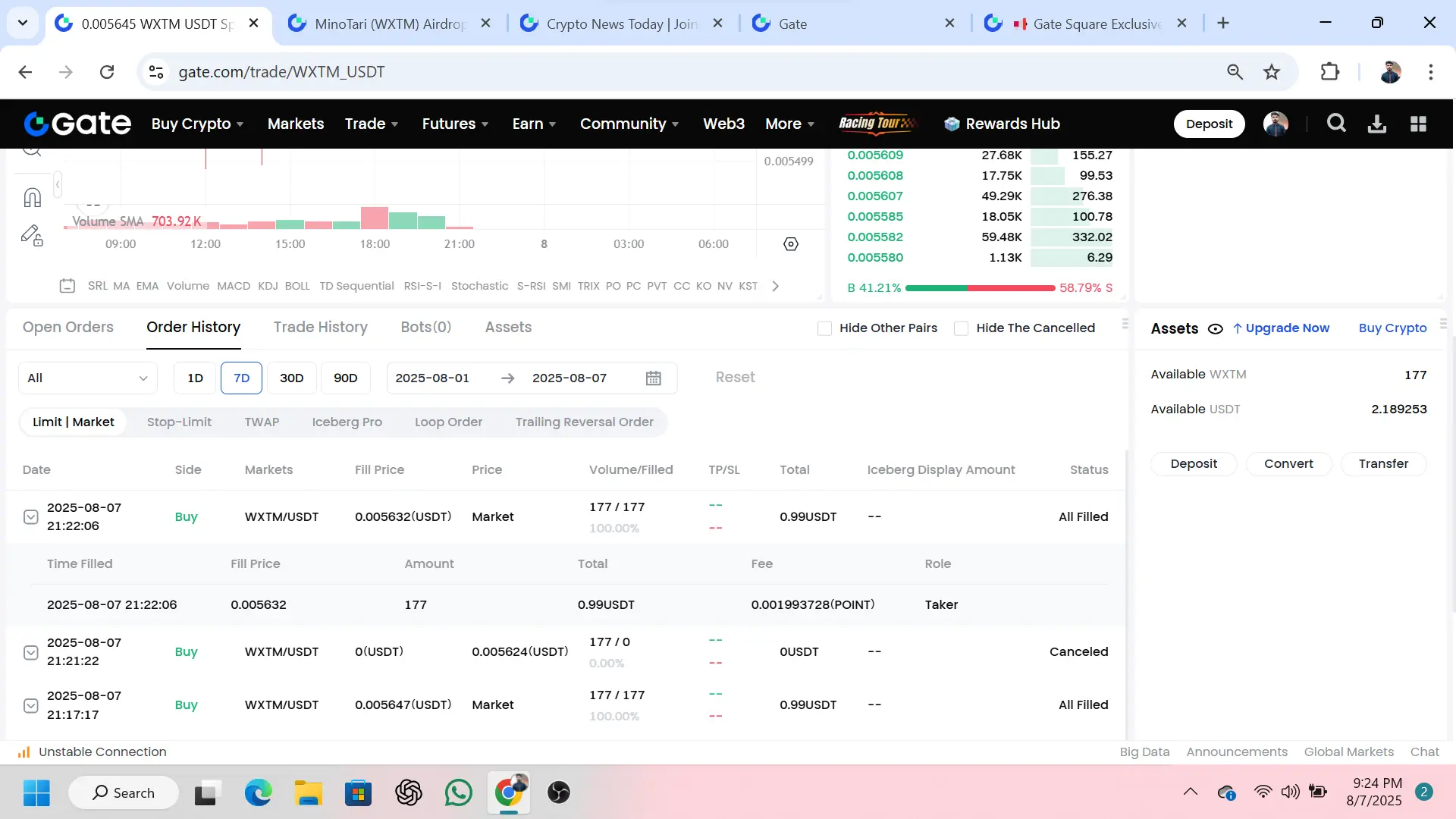Open the Earn dropdown menu
Image resolution: width=1456 pixels, height=819 pixels.
[x=534, y=124]
